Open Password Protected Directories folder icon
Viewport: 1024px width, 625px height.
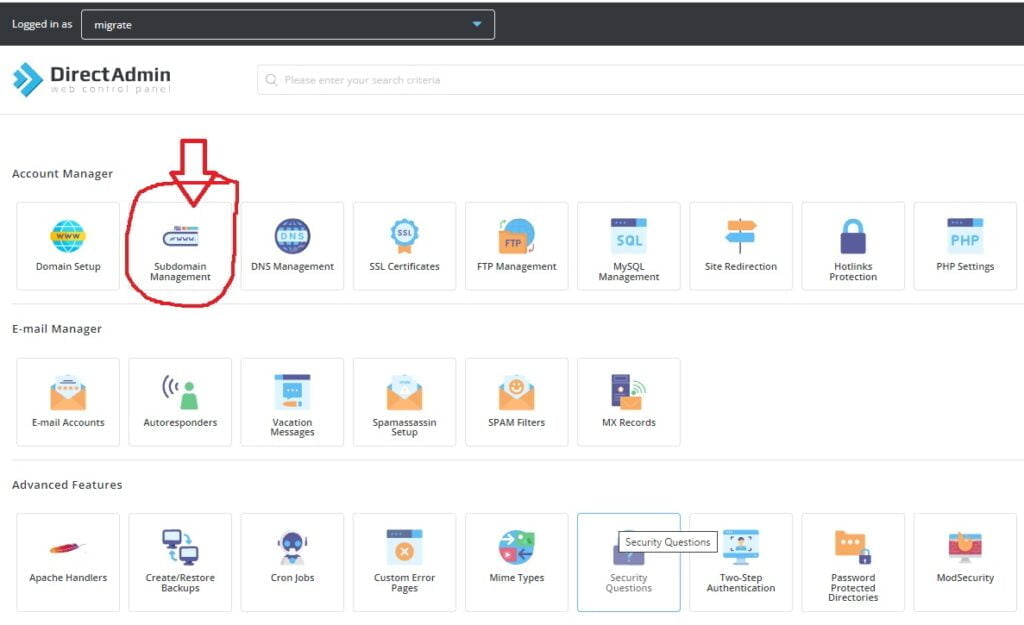(853, 547)
